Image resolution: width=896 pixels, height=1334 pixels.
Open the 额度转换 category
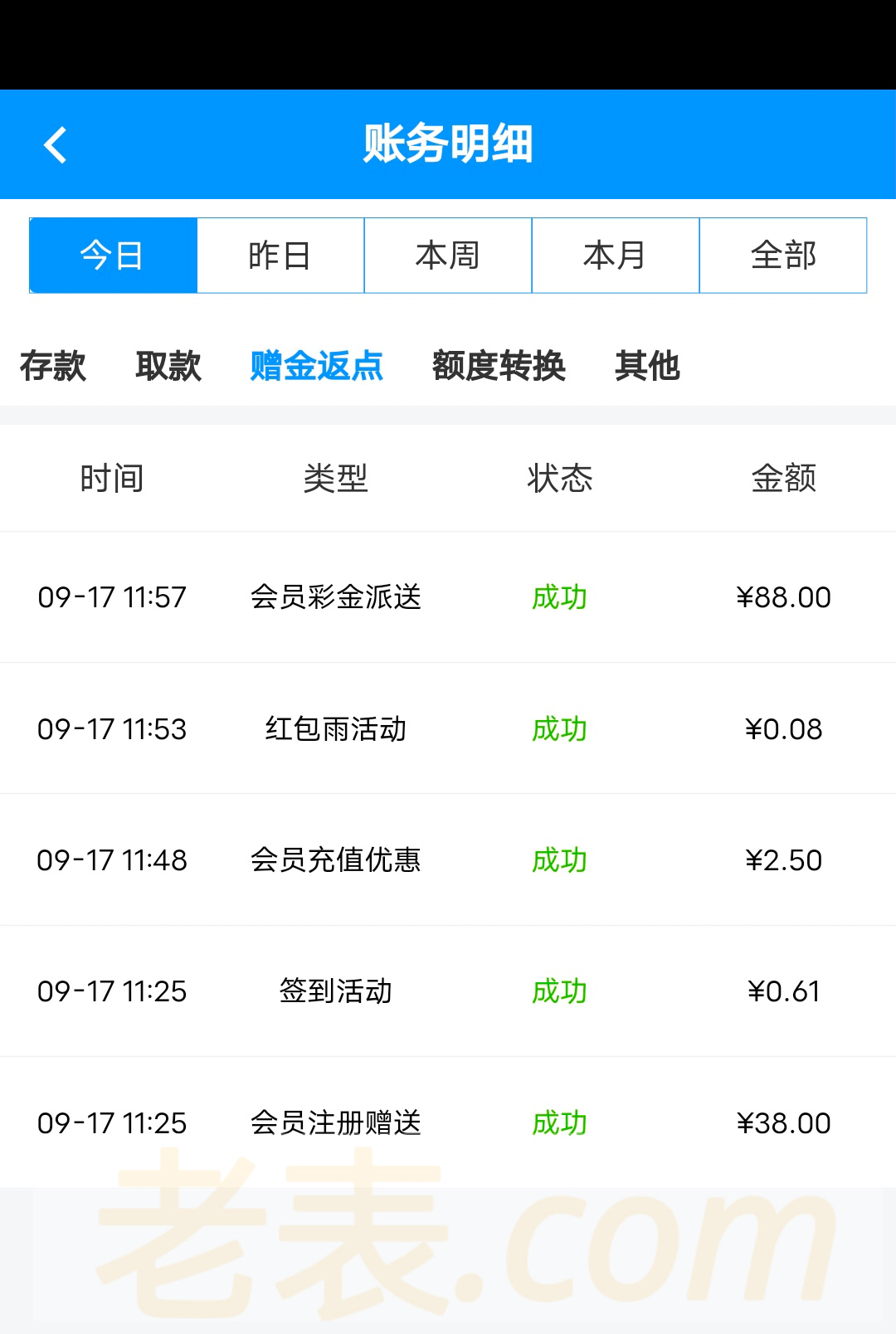[499, 366]
